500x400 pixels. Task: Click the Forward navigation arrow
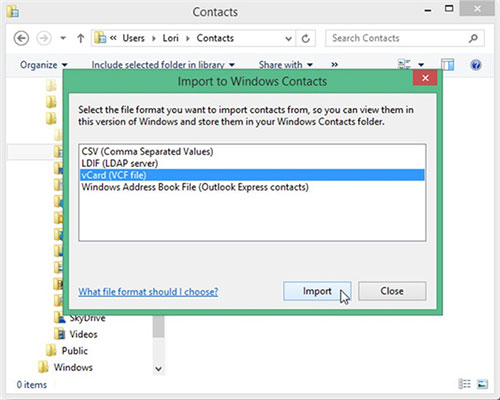pos(44,38)
